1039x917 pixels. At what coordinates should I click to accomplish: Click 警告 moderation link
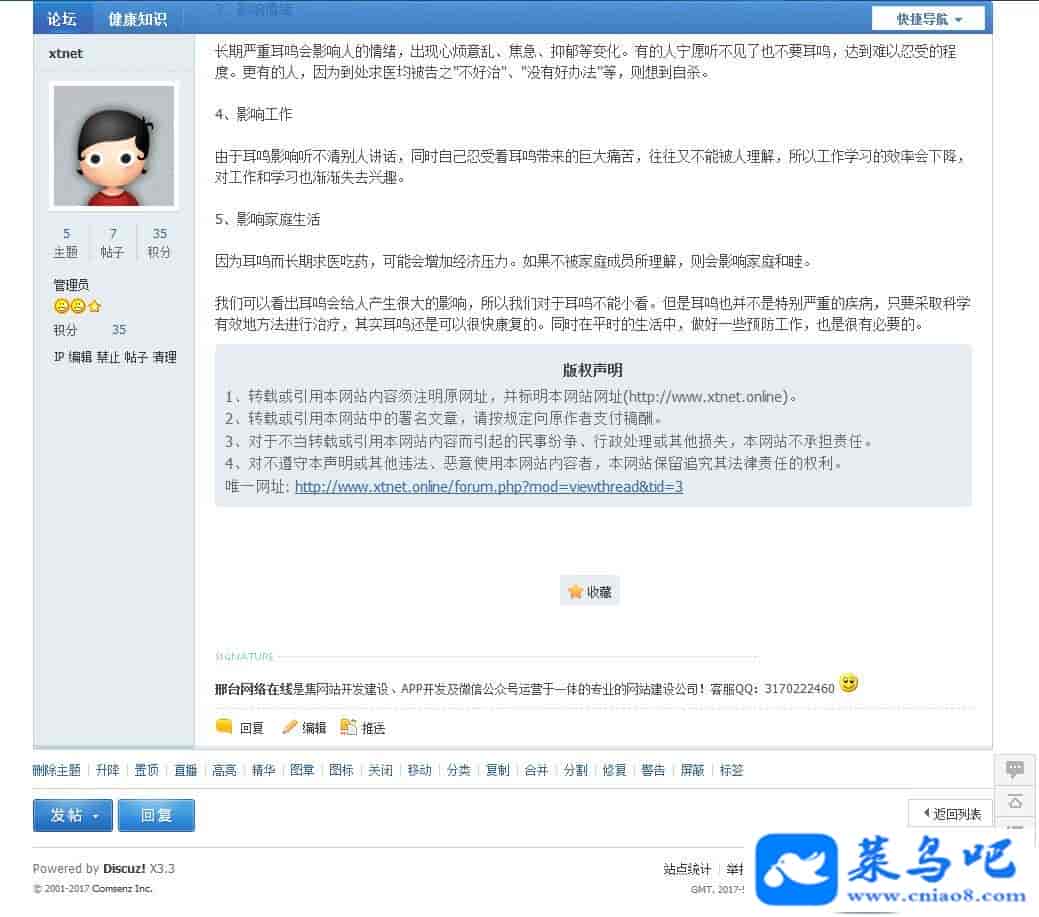[653, 770]
